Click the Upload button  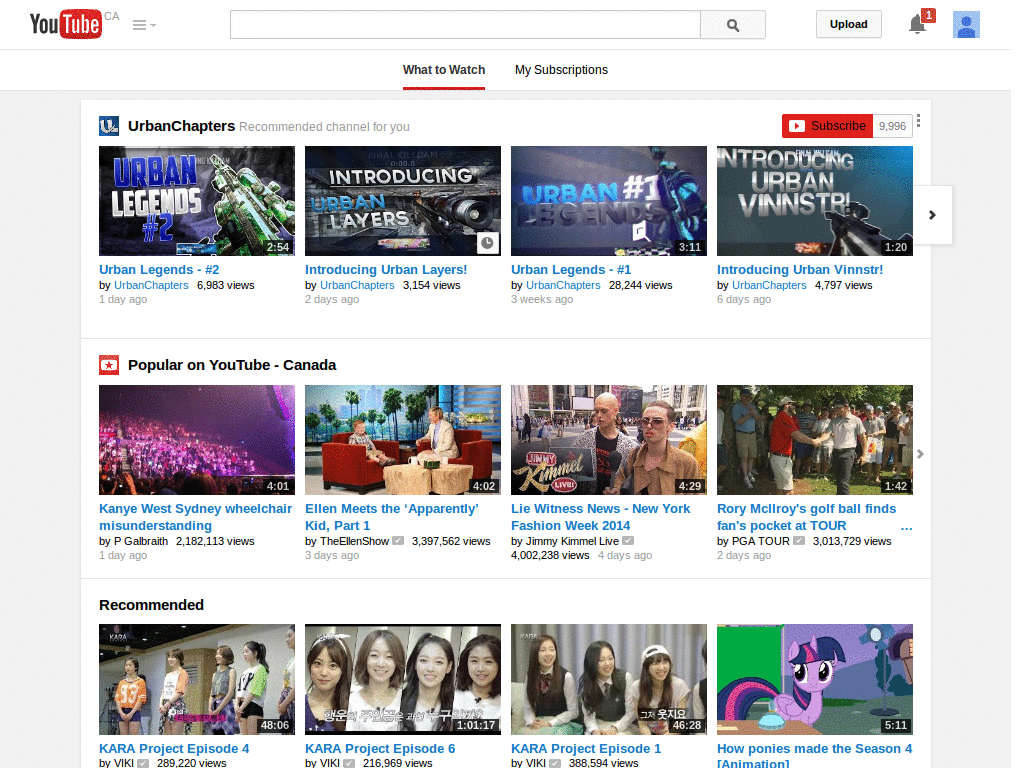coord(848,24)
